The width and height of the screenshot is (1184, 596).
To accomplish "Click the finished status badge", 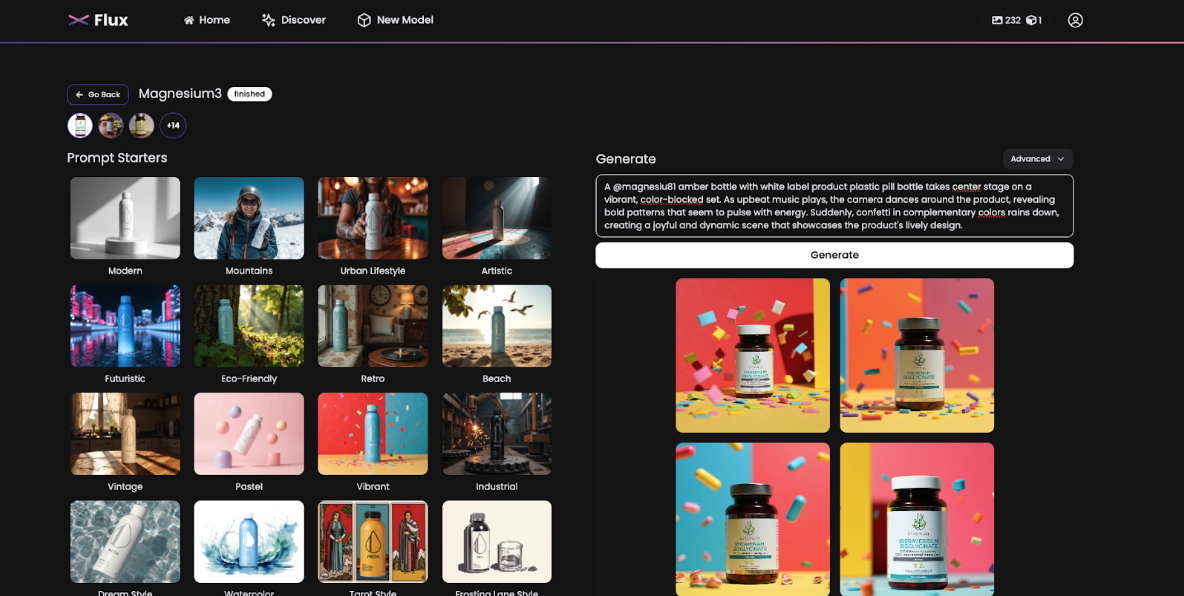I will tap(249, 93).
